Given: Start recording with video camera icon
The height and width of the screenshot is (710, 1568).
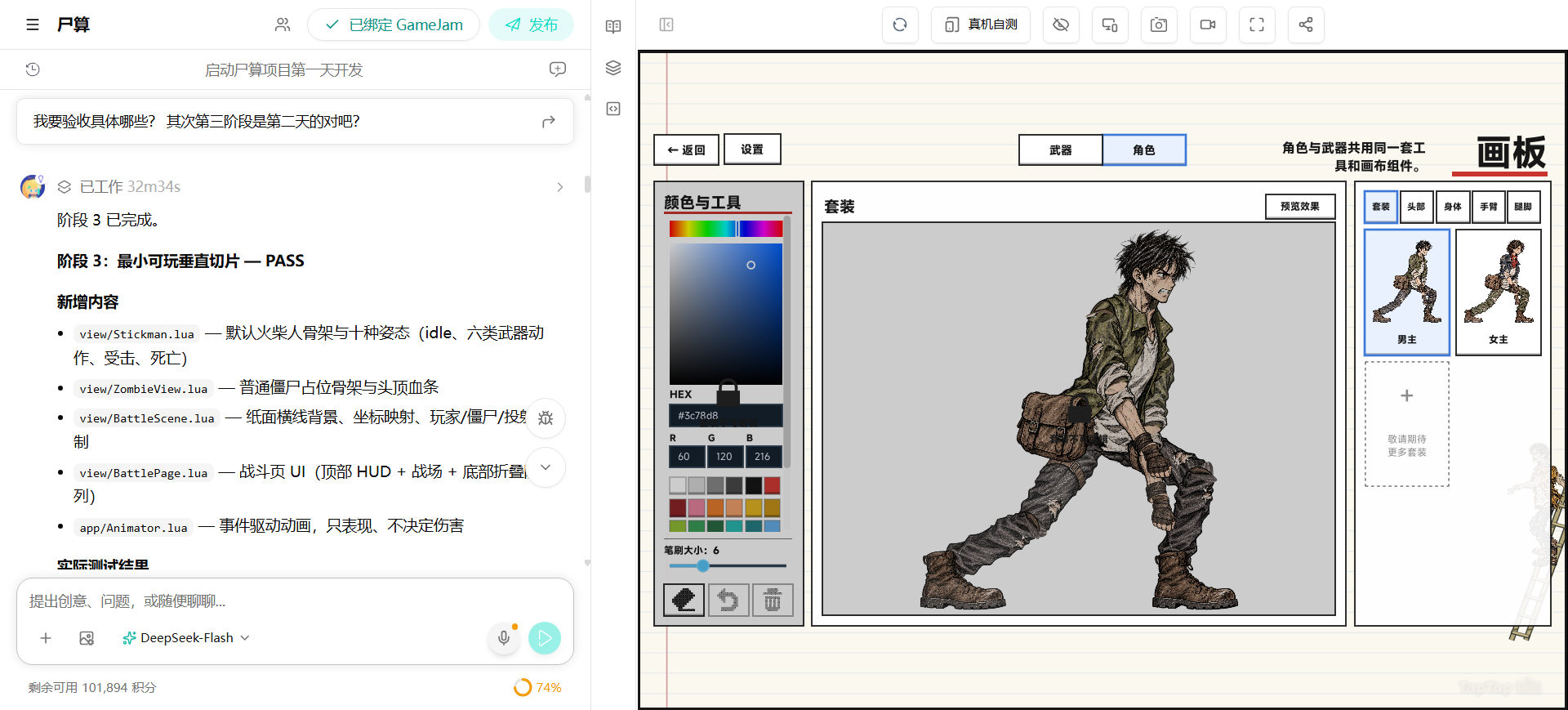Looking at the screenshot, I should coord(1208,25).
